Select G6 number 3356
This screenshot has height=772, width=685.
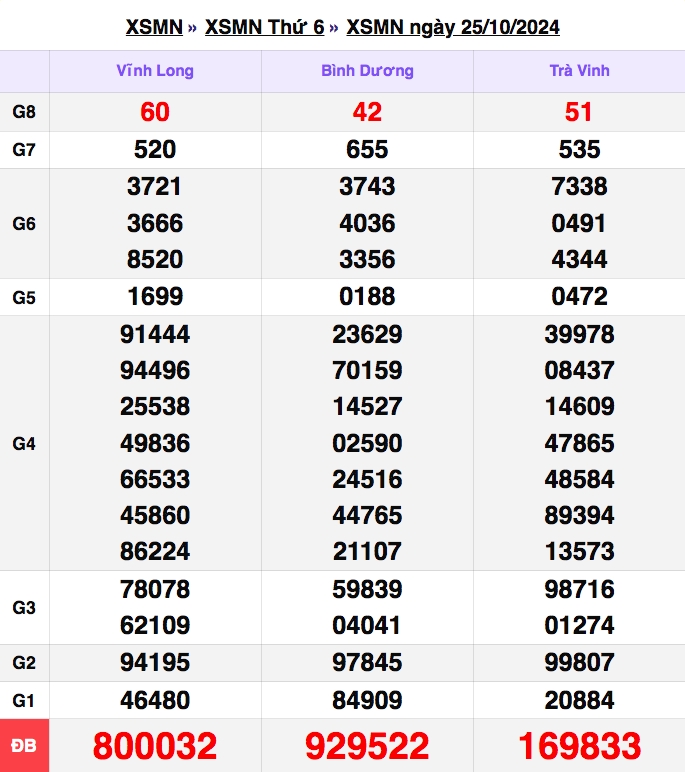click(367, 259)
